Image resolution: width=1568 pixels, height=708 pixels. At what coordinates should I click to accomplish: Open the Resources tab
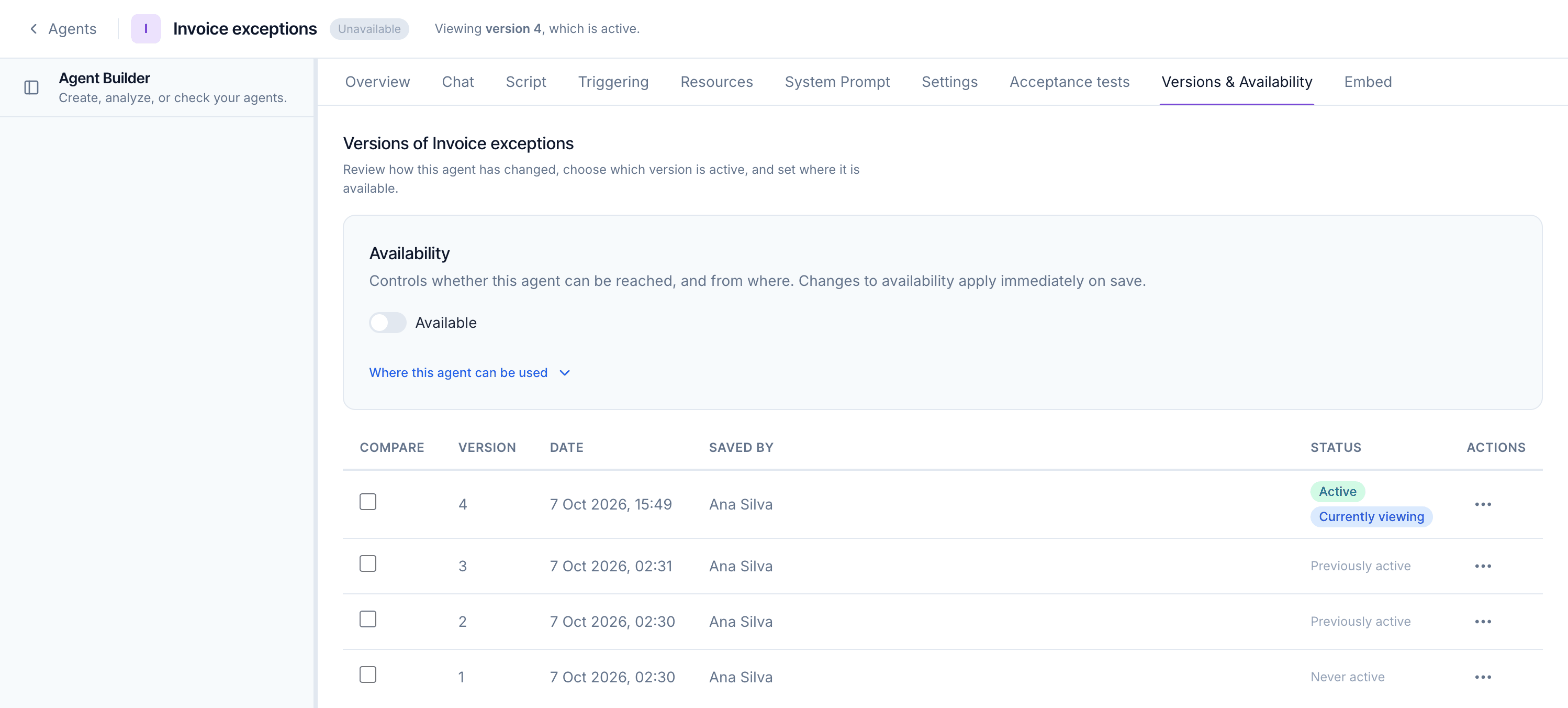click(717, 82)
